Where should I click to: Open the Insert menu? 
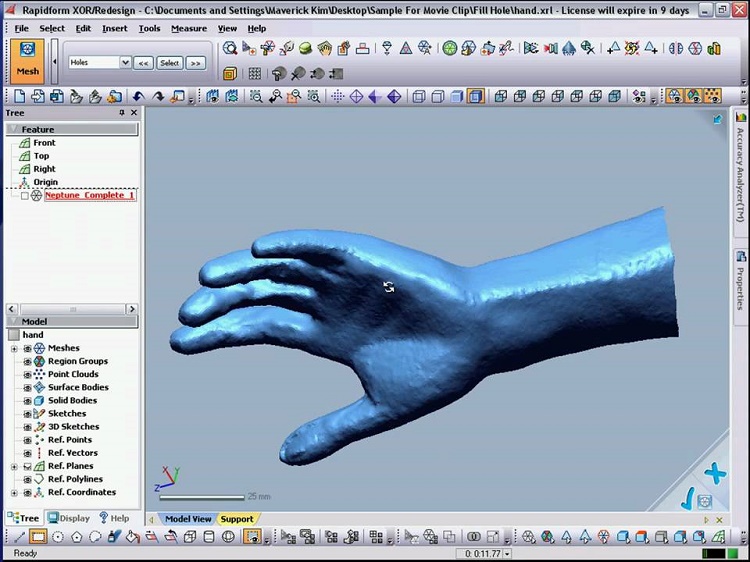click(115, 29)
